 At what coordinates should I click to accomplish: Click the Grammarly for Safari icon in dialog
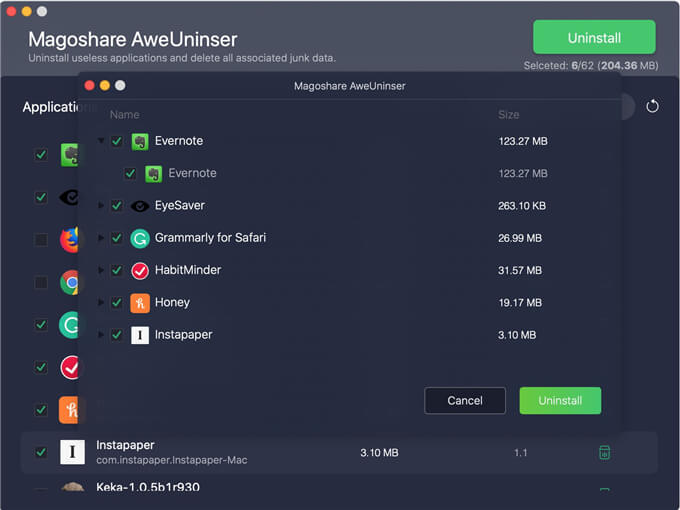pyautogui.click(x=140, y=238)
